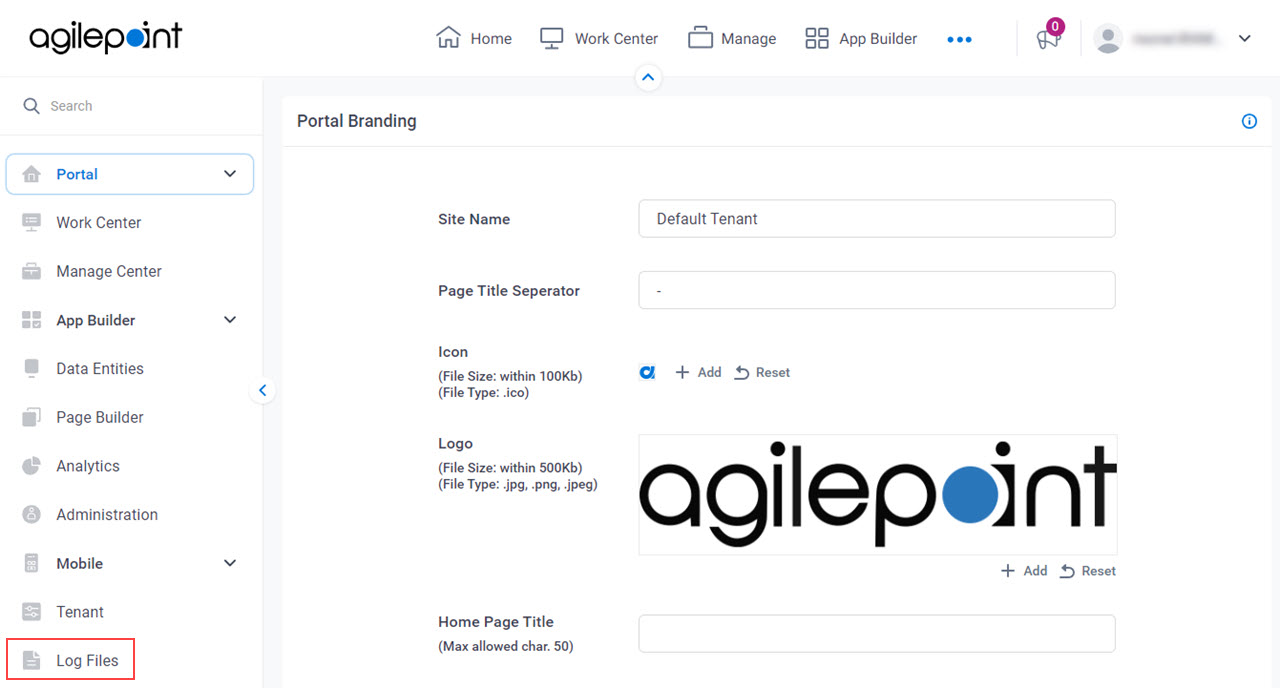The height and width of the screenshot is (688, 1280).
Task: Click the sidebar Search field
Action: pyautogui.click(x=131, y=106)
